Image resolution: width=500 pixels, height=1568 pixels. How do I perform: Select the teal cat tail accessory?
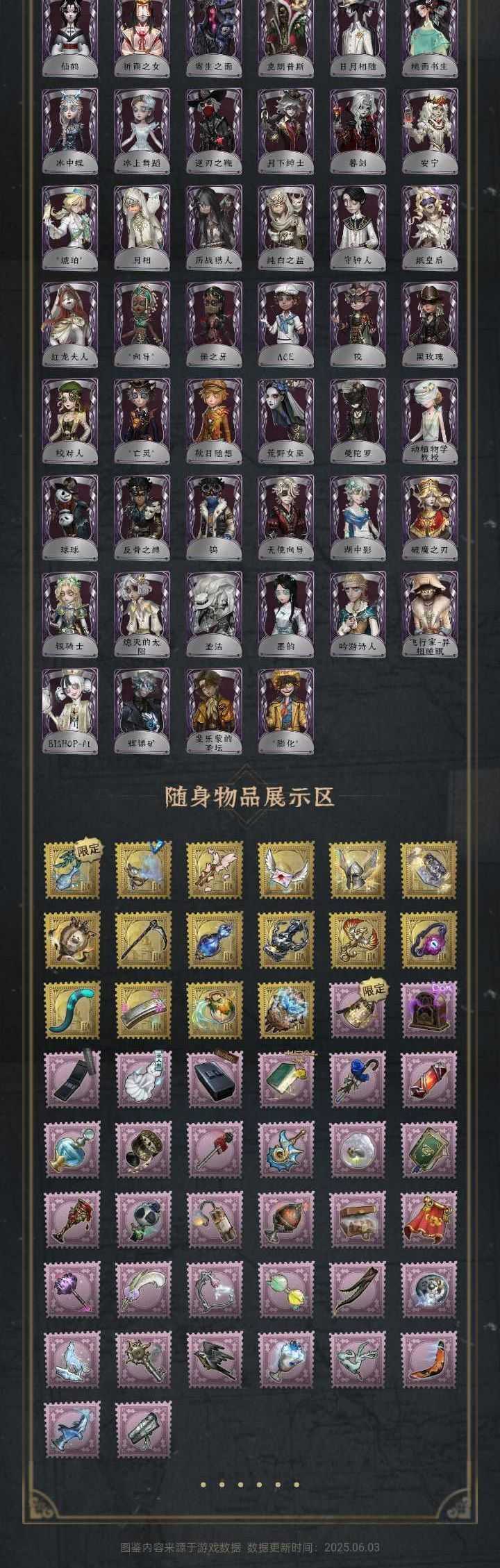72,1010
